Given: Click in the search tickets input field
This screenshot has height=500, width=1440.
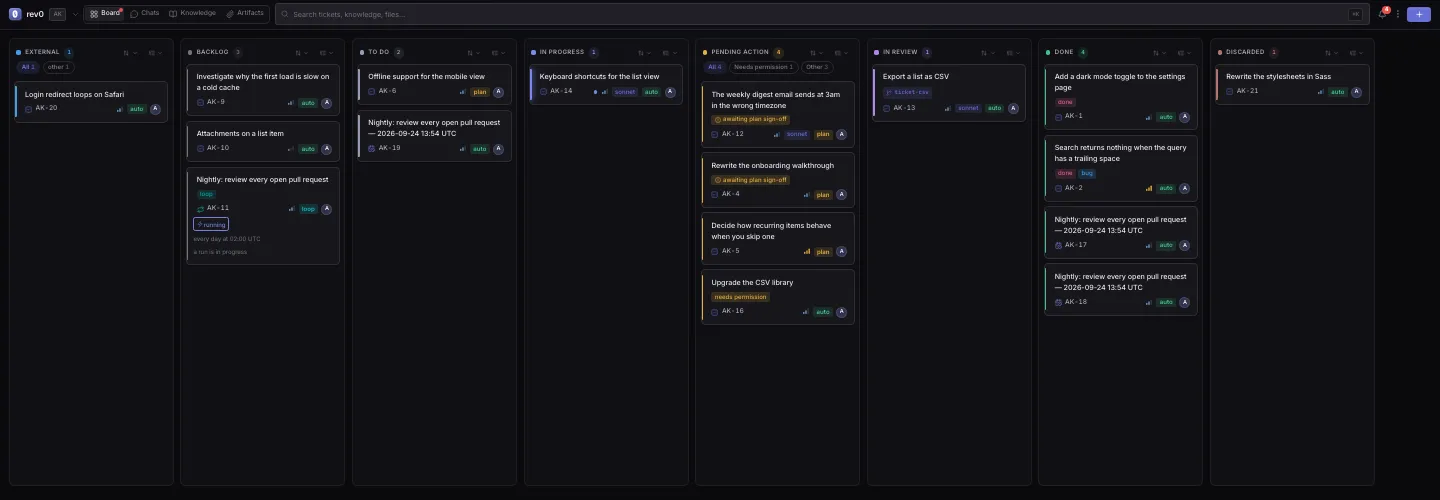Looking at the screenshot, I should pyautogui.click(x=820, y=14).
